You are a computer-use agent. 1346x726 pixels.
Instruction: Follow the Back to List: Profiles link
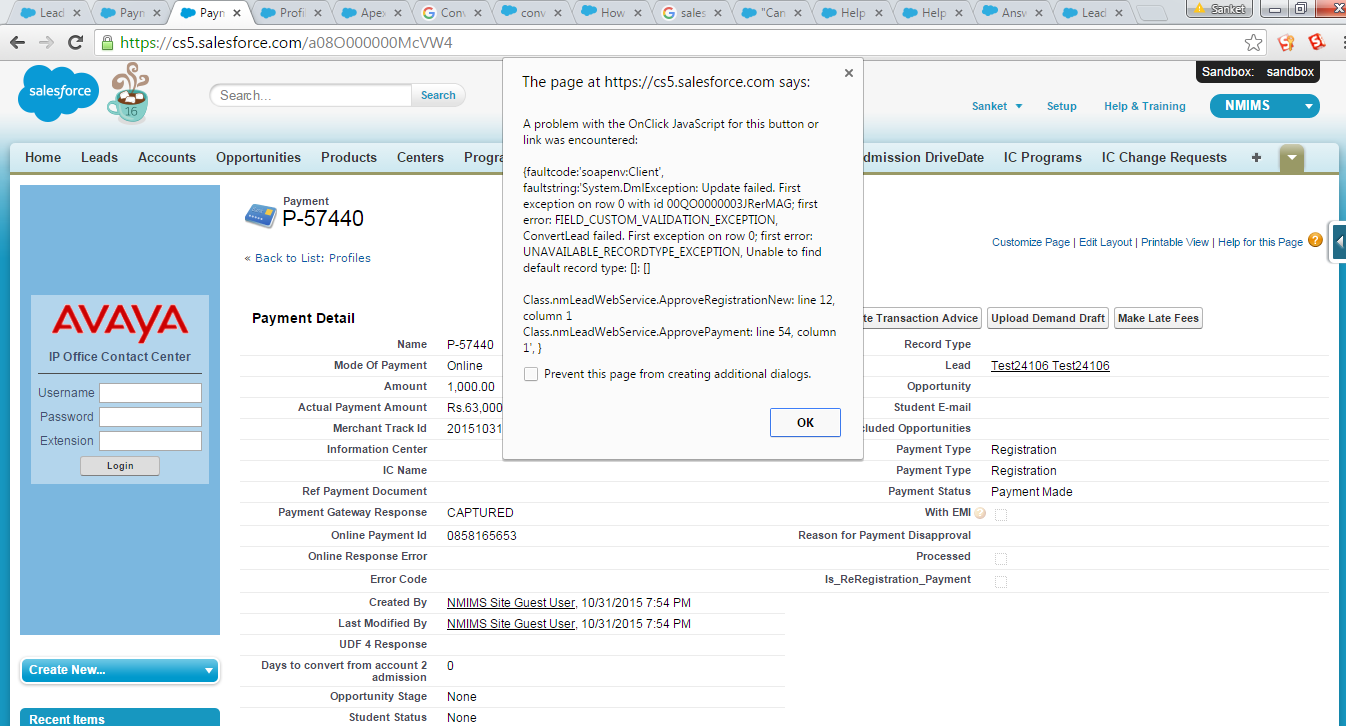point(308,258)
